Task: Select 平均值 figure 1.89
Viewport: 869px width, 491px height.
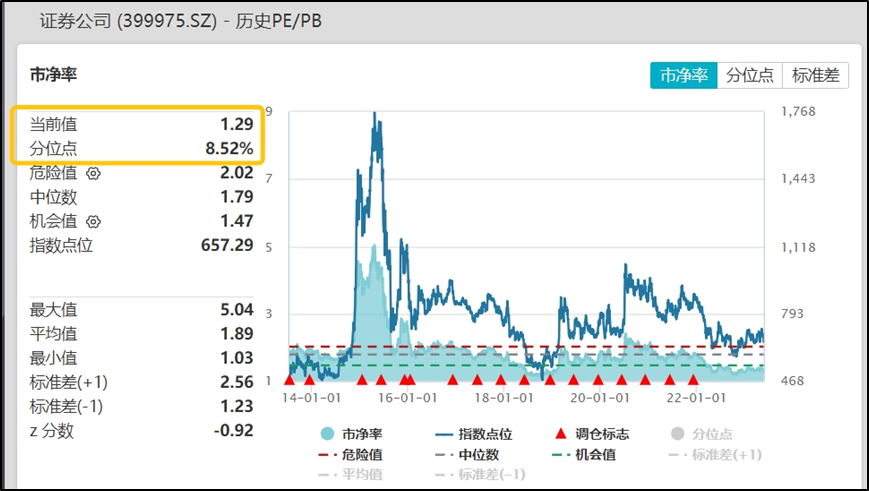Action: tap(237, 334)
